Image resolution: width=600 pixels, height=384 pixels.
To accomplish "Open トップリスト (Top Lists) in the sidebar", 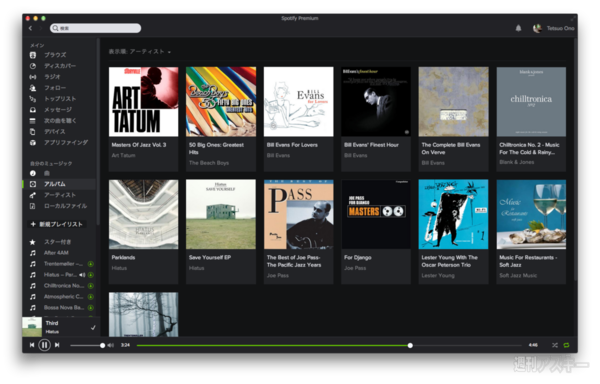I will [x=59, y=99].
